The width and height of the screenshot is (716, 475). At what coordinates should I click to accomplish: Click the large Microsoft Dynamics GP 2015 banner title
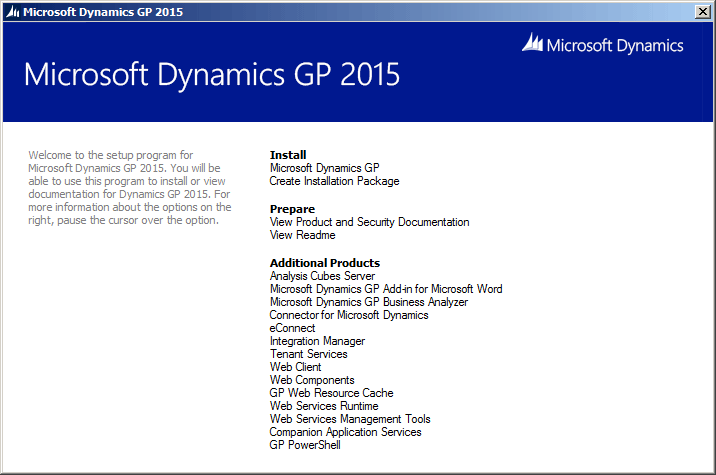pos(212,75)
